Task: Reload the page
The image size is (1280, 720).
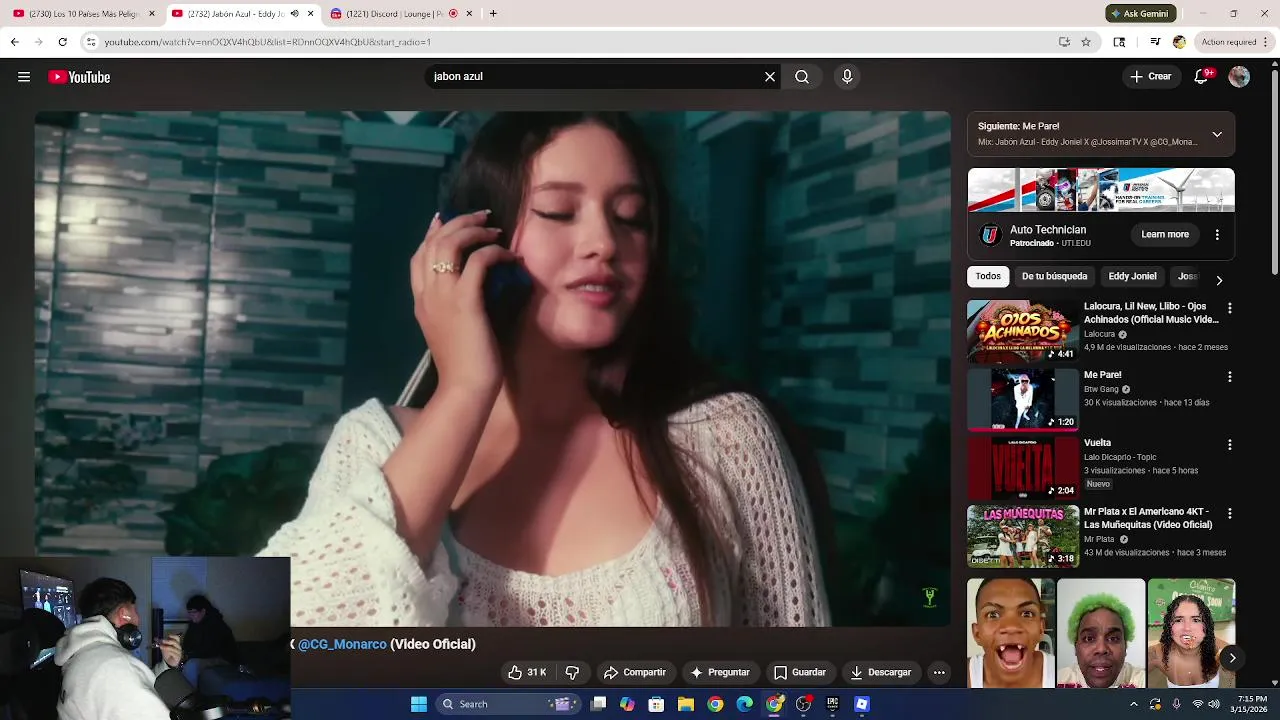Action: click(x=62, y=42)
